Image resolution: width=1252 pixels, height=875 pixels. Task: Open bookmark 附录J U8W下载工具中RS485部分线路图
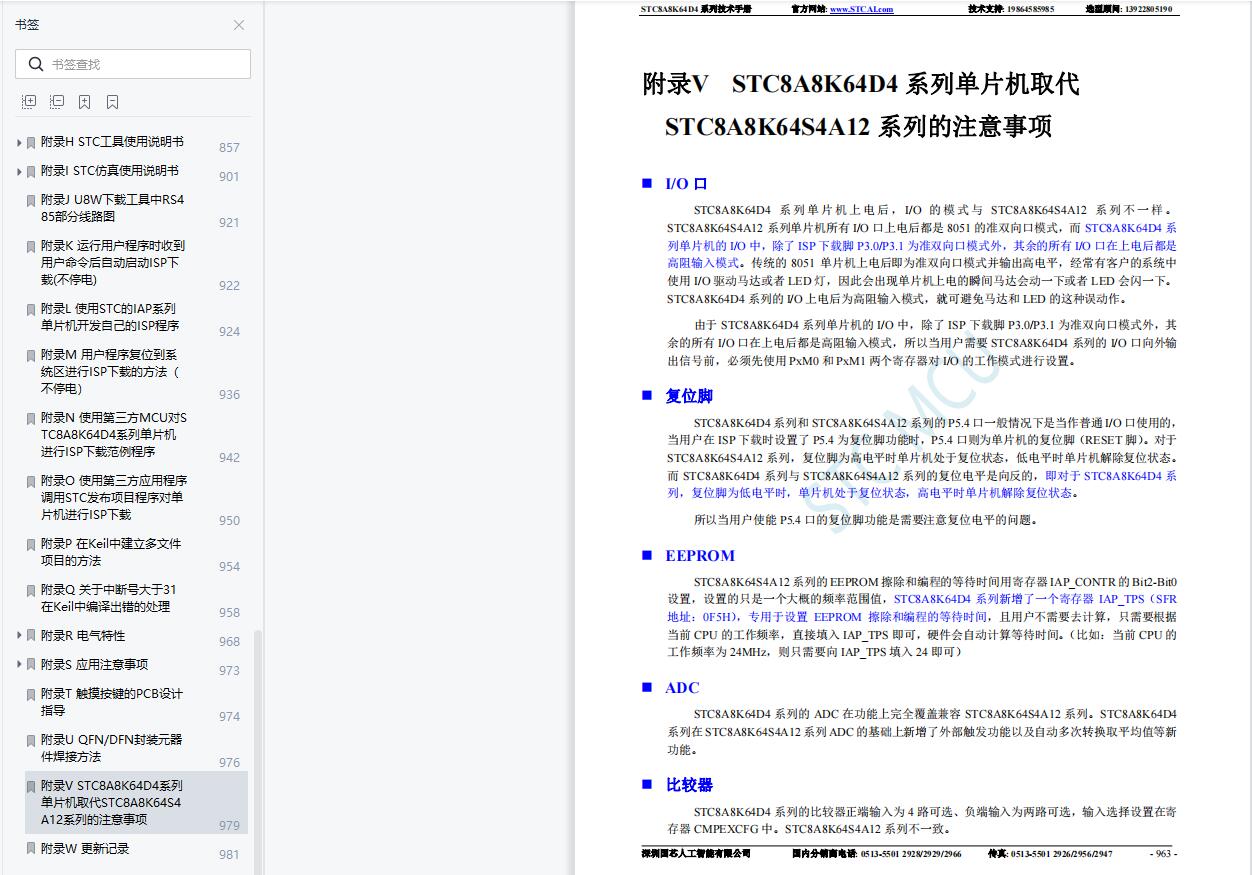click(x=112, y=208)
